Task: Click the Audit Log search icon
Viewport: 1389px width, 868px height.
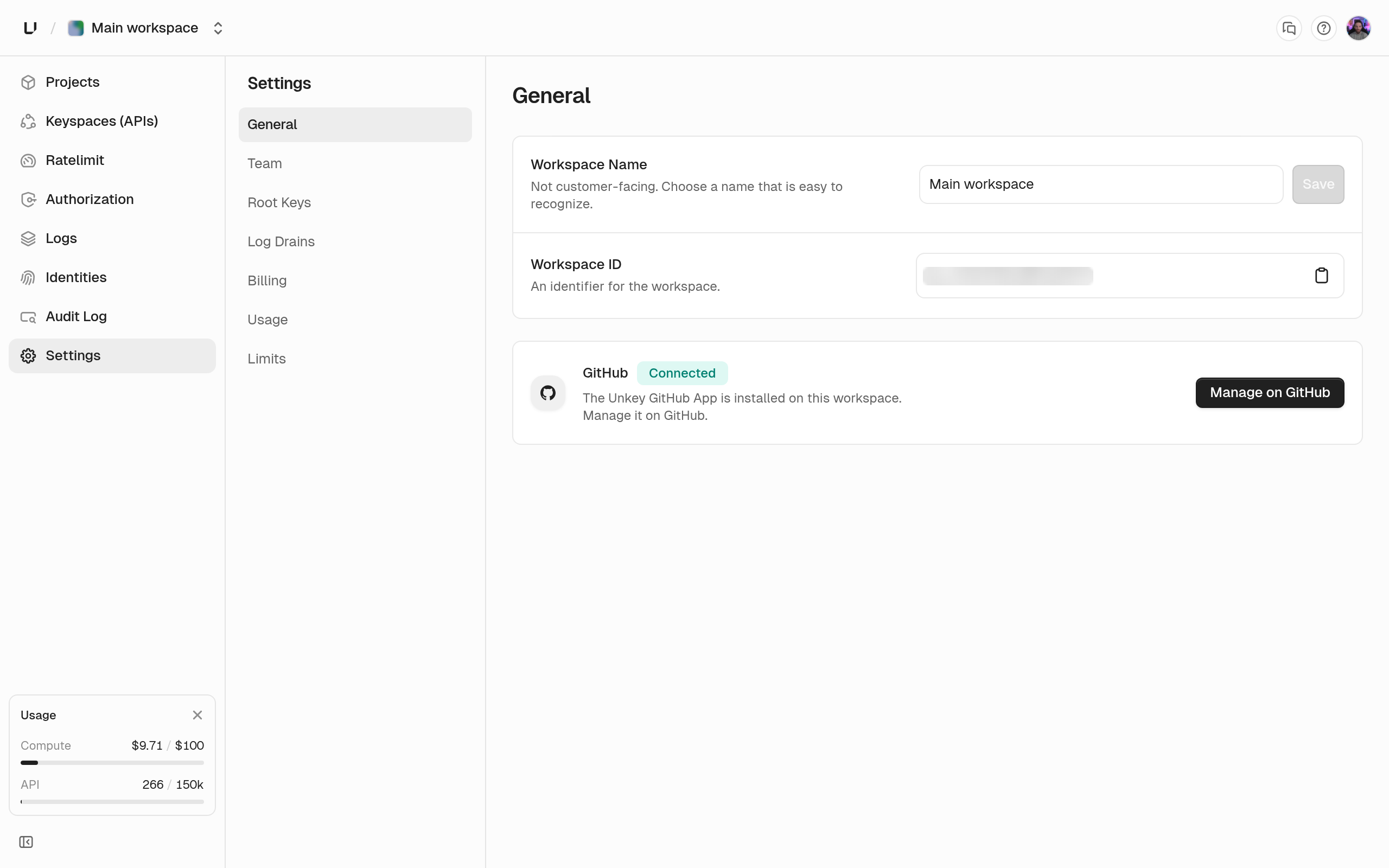Action: click(x=28, y=317)
